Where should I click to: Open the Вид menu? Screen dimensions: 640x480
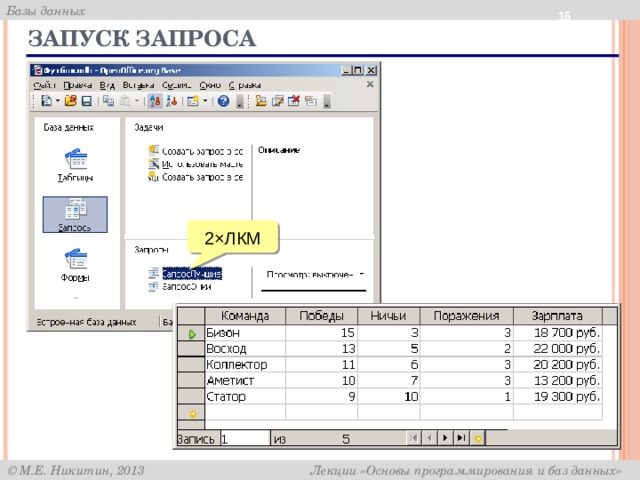(107, 85)
